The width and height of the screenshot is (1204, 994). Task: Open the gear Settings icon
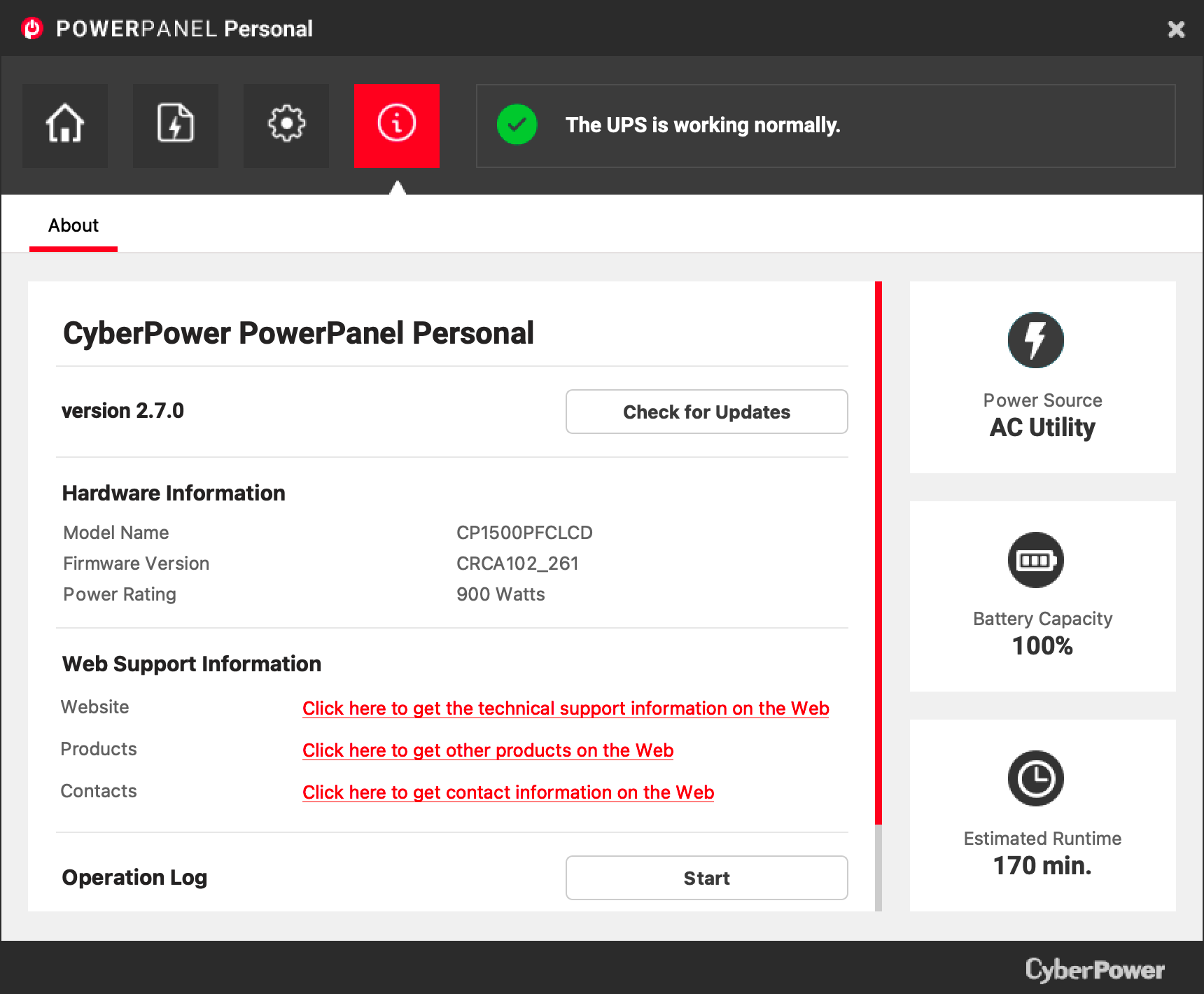286,125
